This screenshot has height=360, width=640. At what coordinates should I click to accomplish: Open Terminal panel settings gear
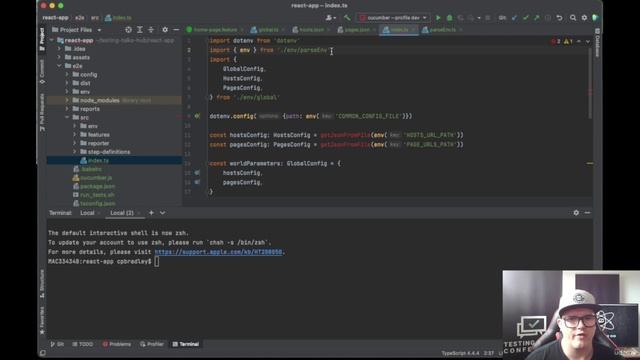coord(576,213)
